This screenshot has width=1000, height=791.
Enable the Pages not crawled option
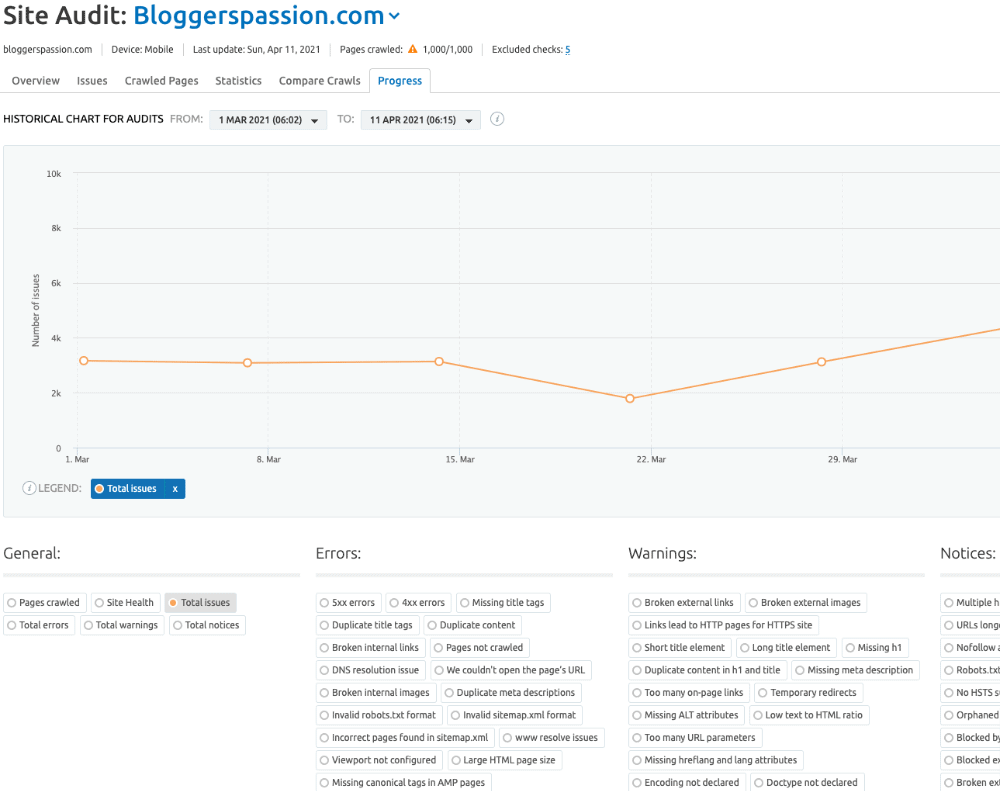[480, 647]
